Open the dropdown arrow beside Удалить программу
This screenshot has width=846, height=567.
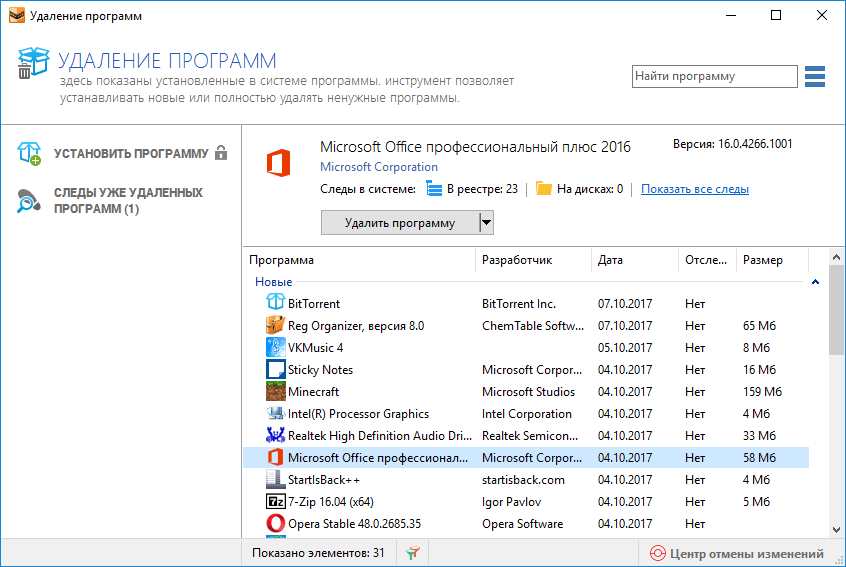point(487,222)
